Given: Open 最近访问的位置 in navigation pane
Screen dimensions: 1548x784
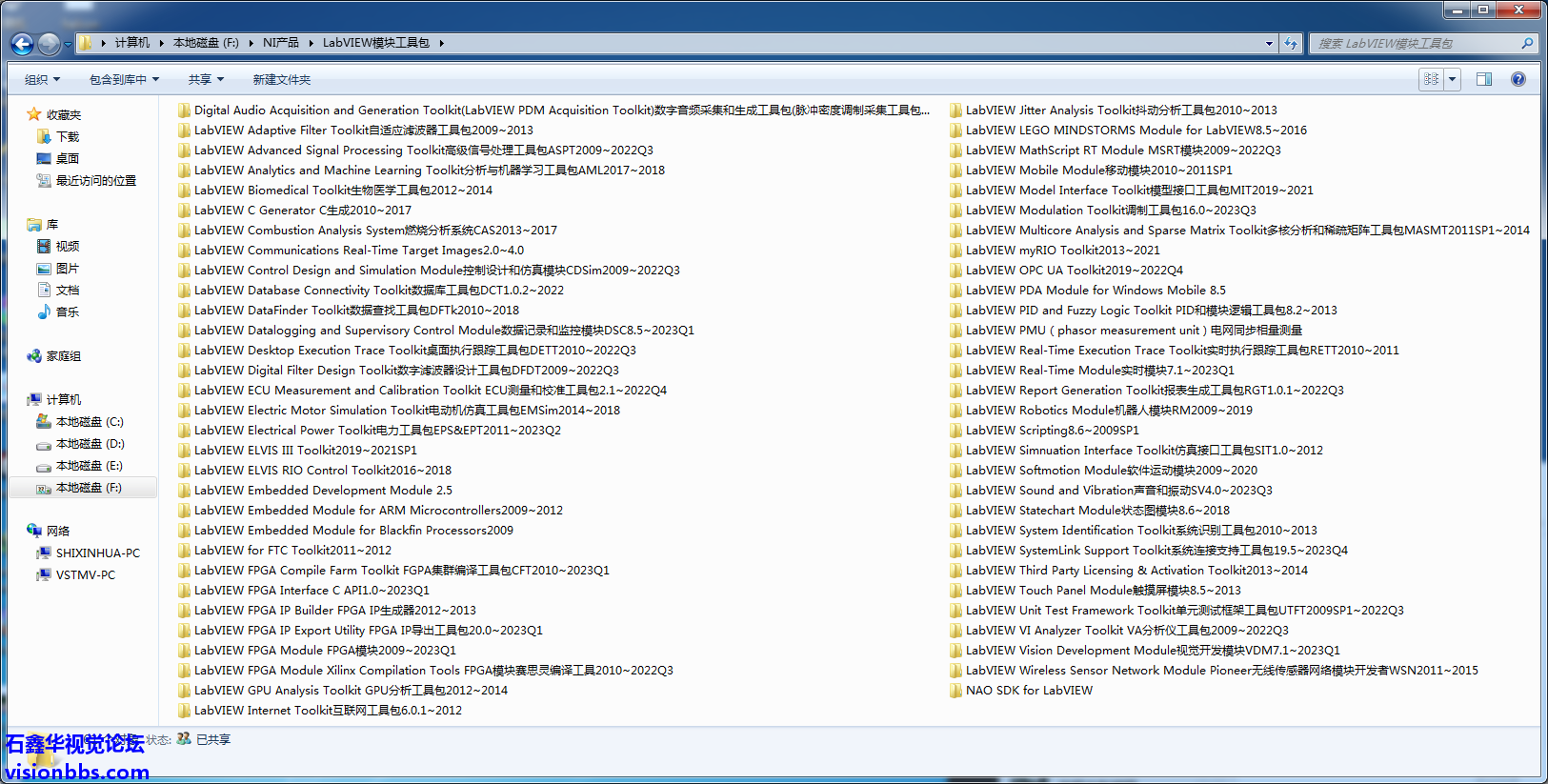Looking at the screenshot, I should 95,180.
